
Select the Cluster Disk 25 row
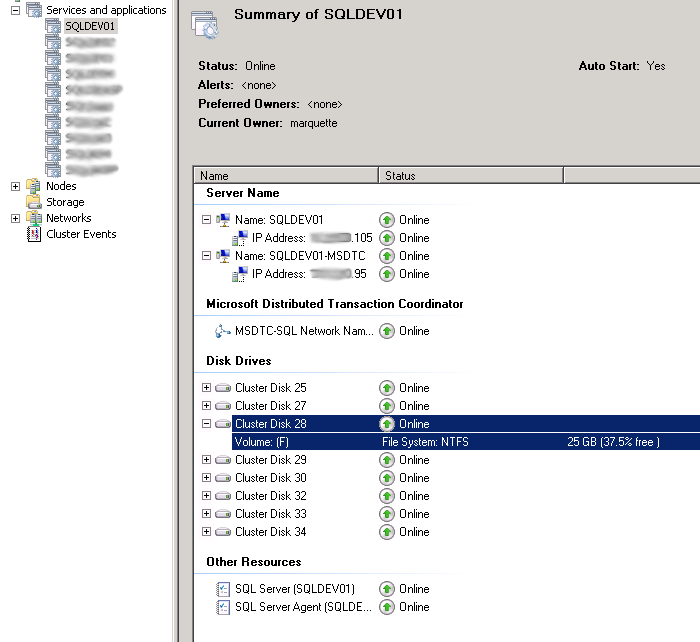click(271, 388)
